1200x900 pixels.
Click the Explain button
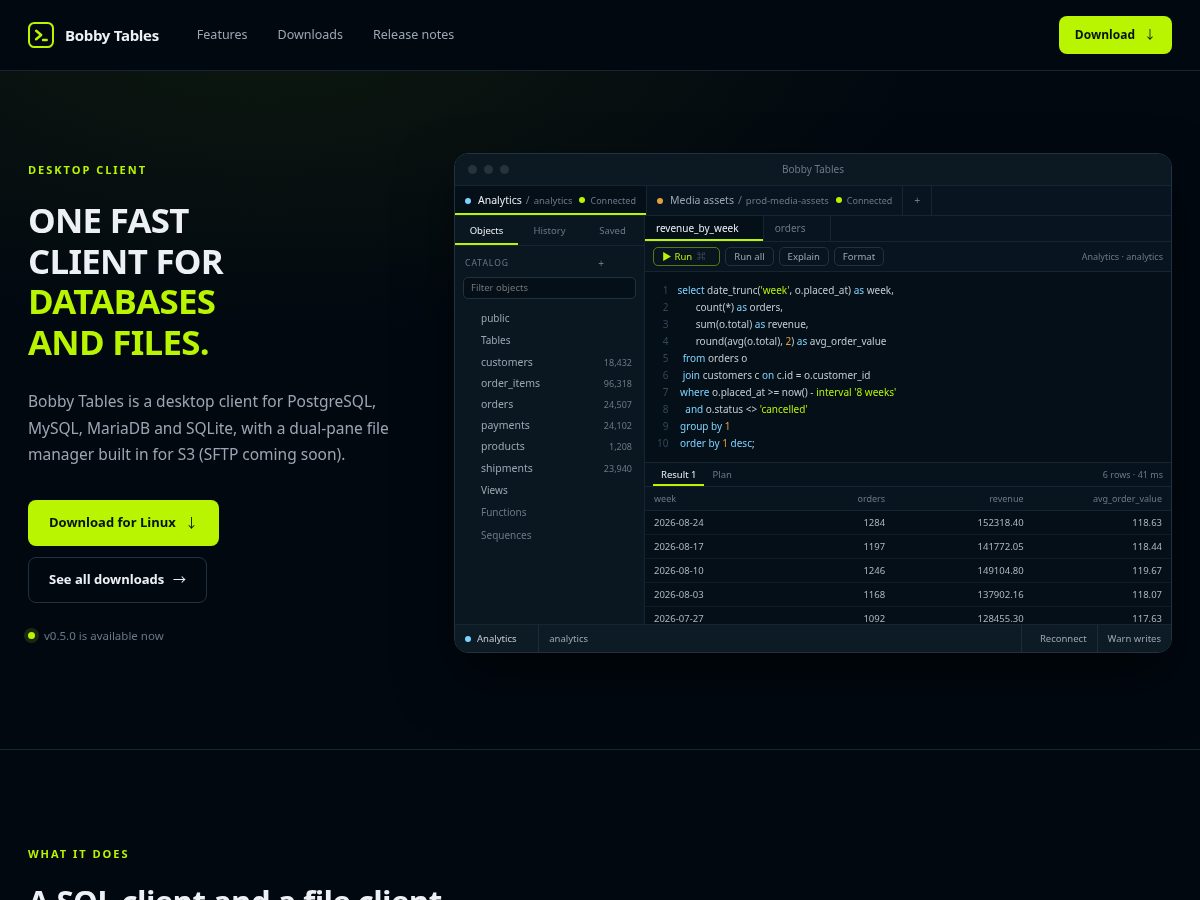coord(803,257)
